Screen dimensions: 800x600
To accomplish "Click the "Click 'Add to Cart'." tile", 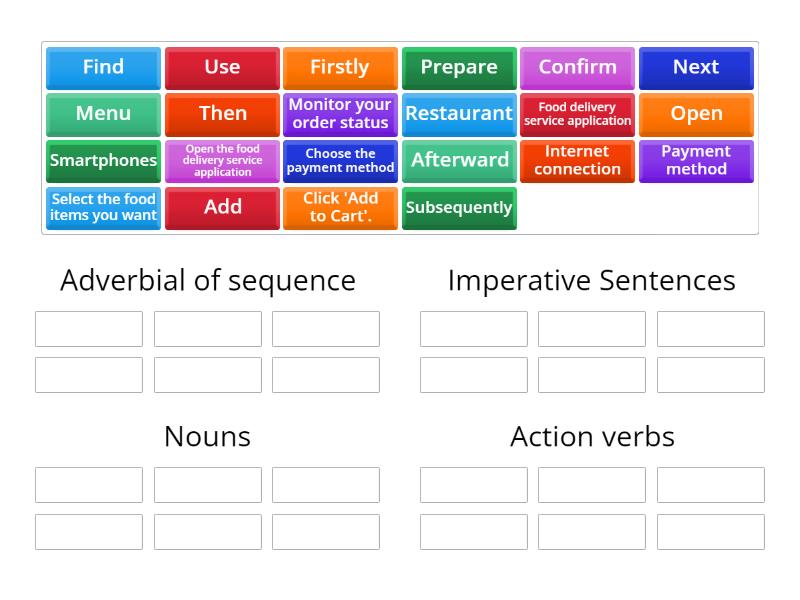I will 340,208.
